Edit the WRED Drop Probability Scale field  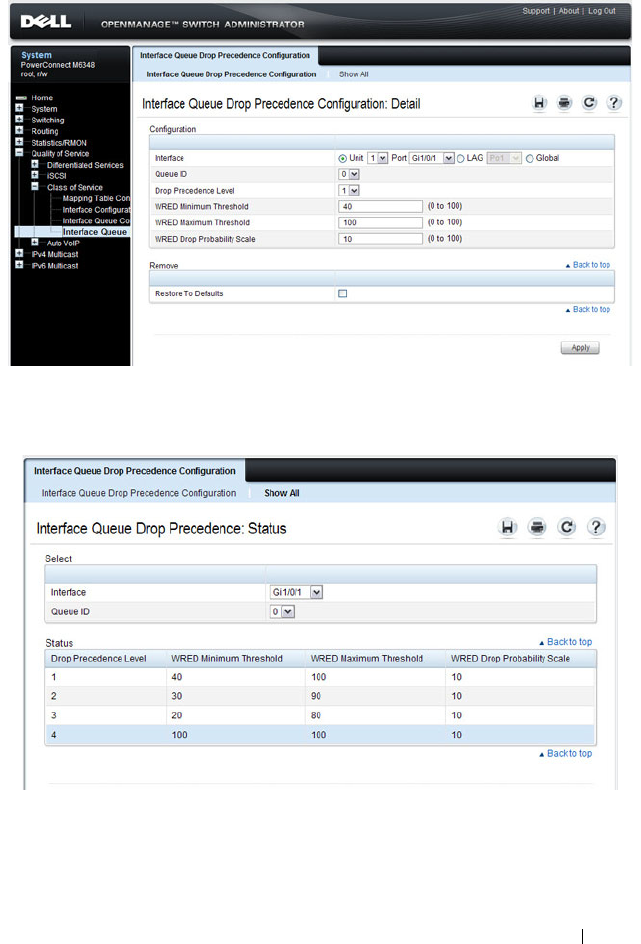tap(380, 239)
